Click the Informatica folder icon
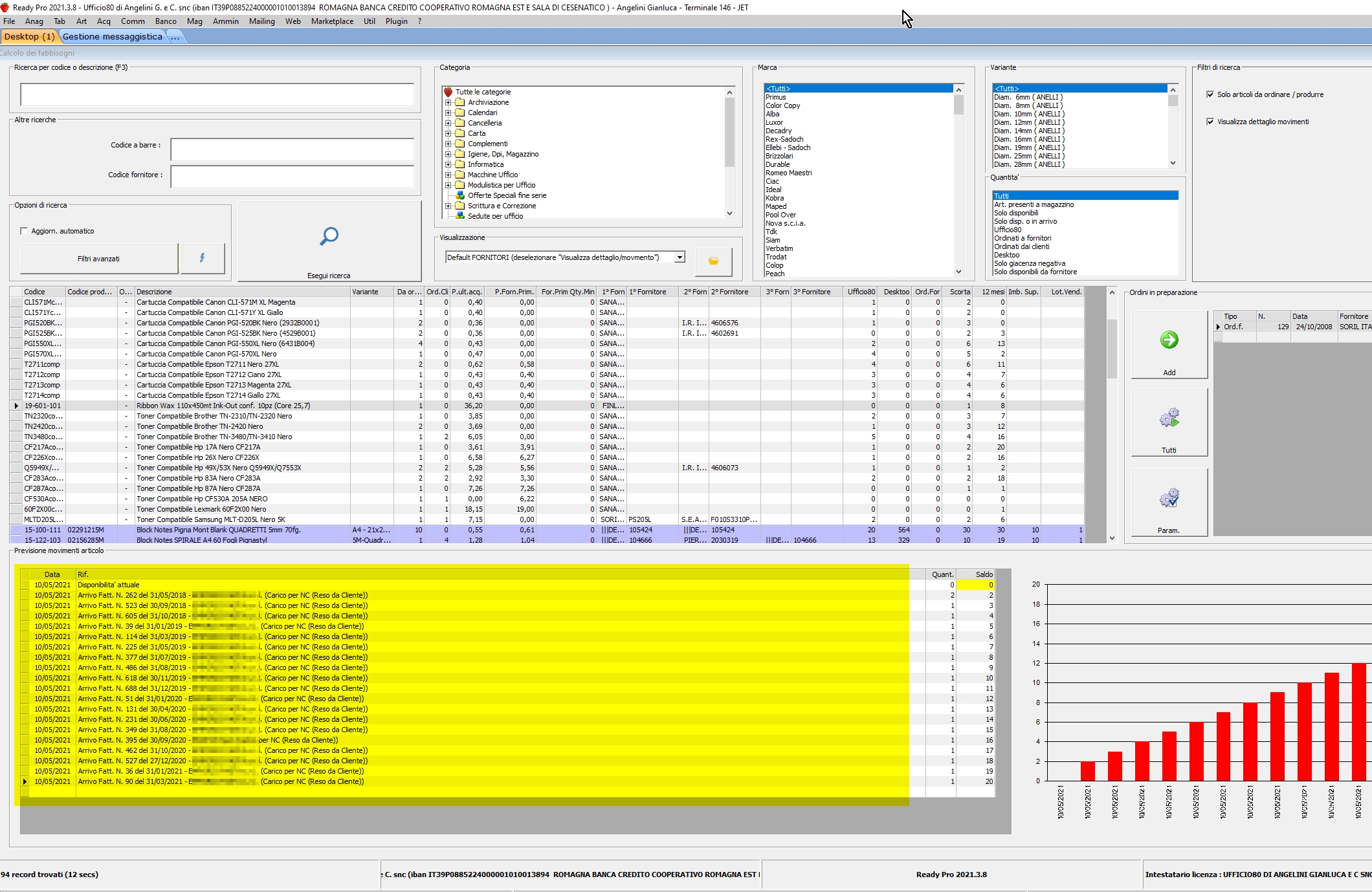Viewport: 1372px width, 892px height. (x=460, y=164)
